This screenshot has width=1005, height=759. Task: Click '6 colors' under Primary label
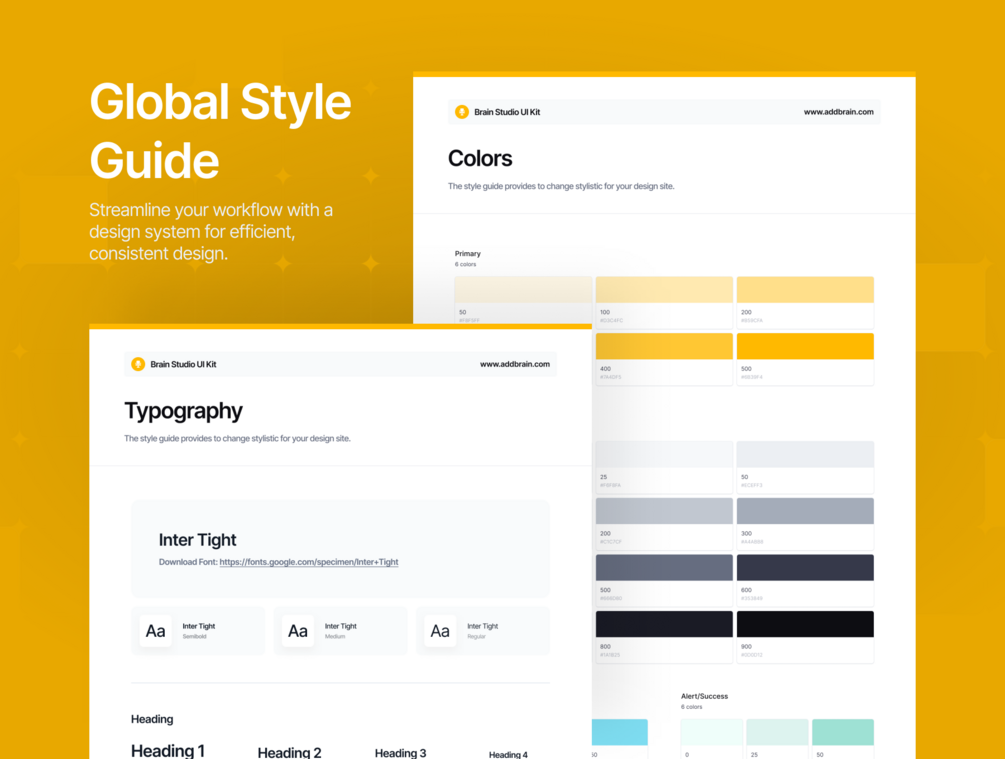click(466, 265)
